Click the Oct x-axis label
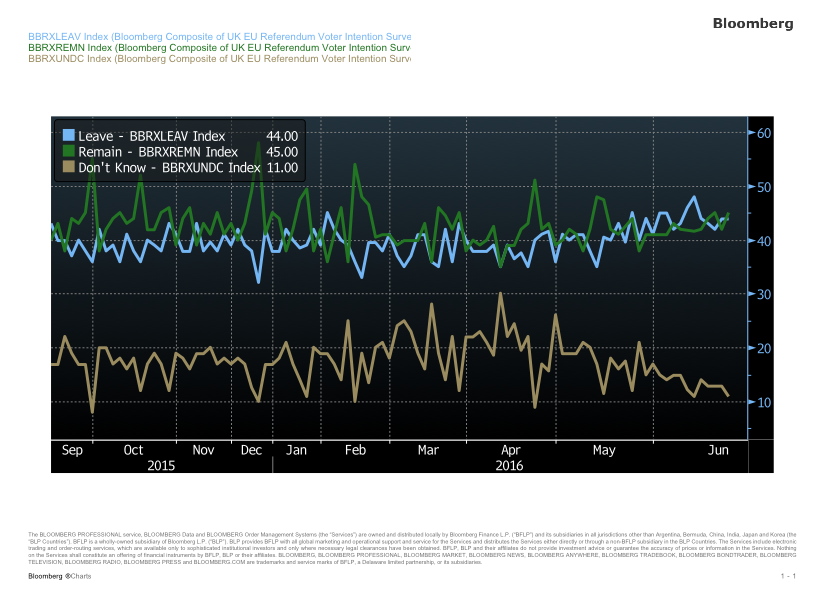This screenshot has width=824, height=595. [133, 450]
